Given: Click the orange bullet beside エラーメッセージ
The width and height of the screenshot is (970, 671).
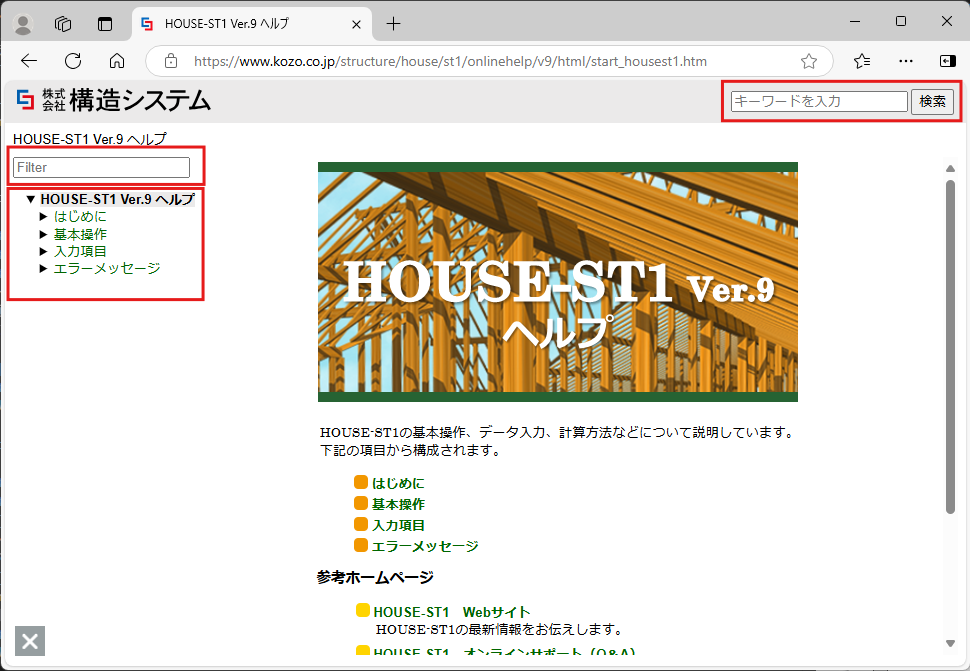Looking at the screenshot, I should (x=361, y=545).
